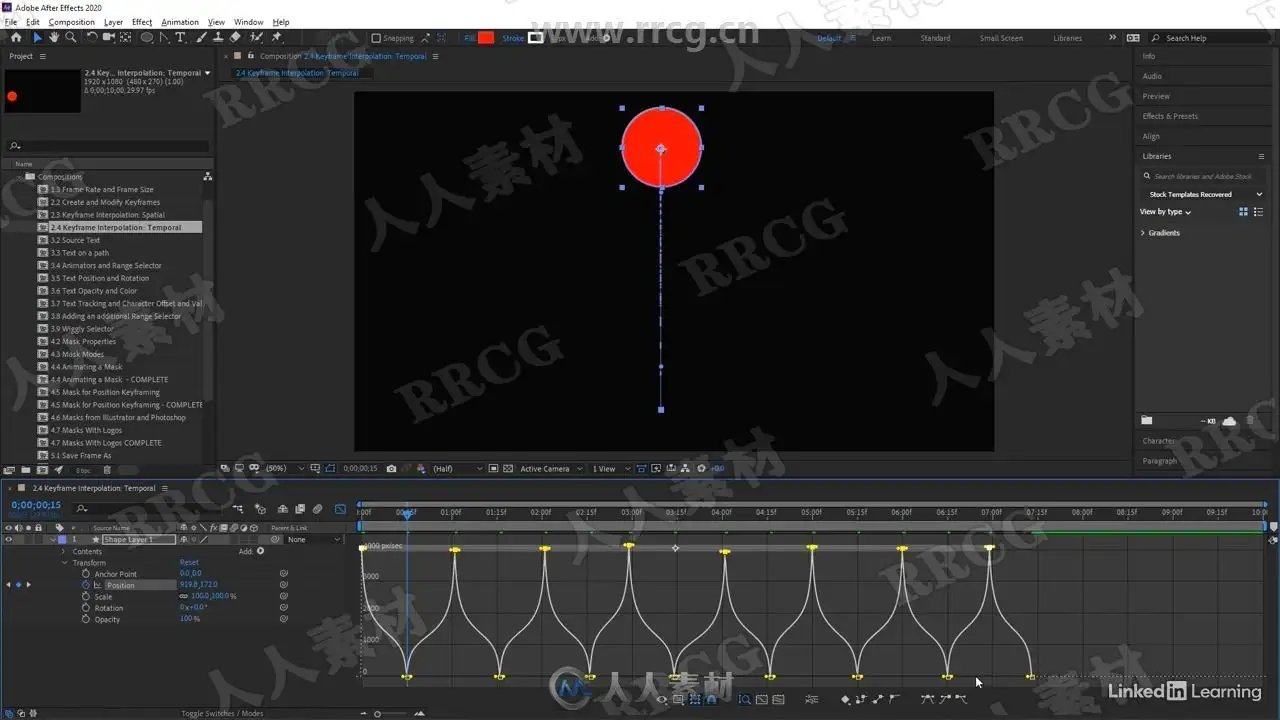Open the Composition menu
The image size is (1280, 720).
(72, 22)
